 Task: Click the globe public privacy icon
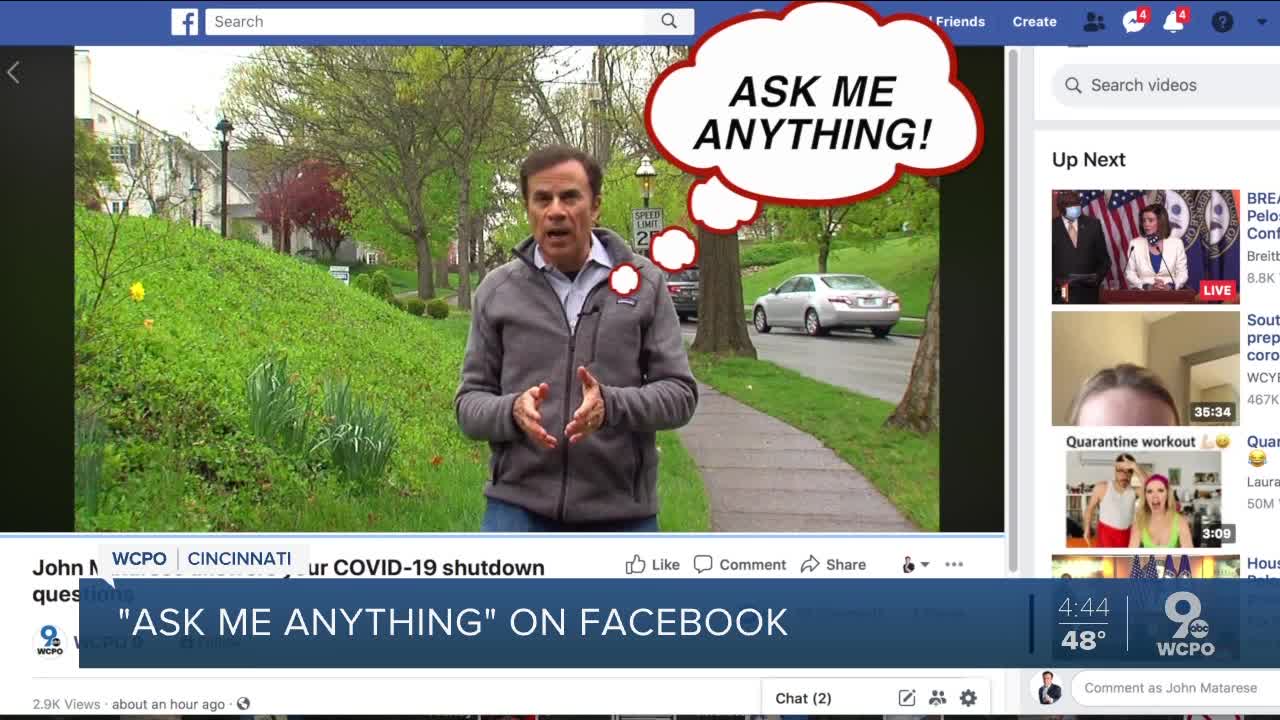[243, 704]
